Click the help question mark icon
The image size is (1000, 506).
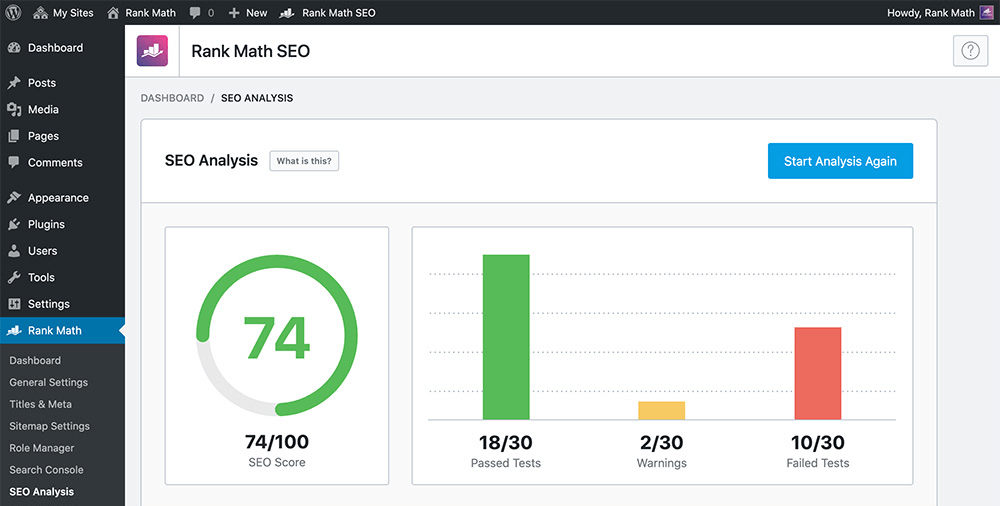click(970, 51)
